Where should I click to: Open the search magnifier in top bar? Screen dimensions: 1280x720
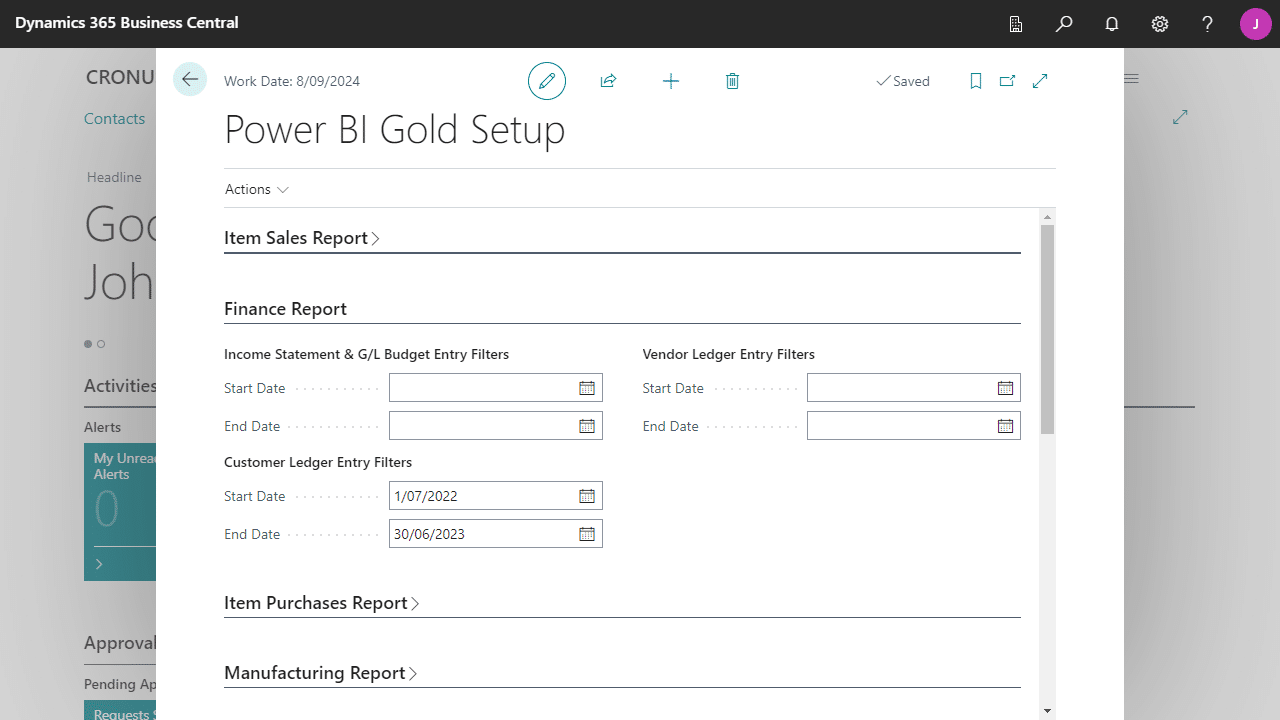pyautogui.click(x=1064, y=24)
